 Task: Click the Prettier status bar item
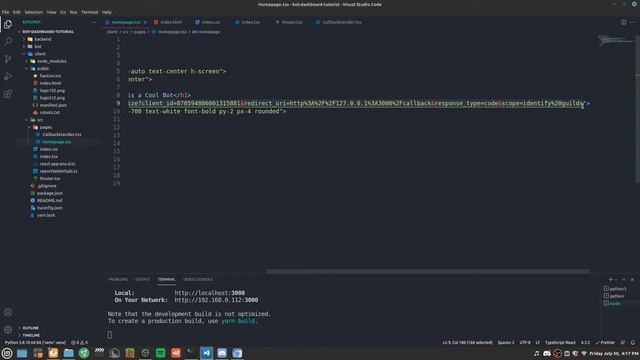click(x=605, y=342)
